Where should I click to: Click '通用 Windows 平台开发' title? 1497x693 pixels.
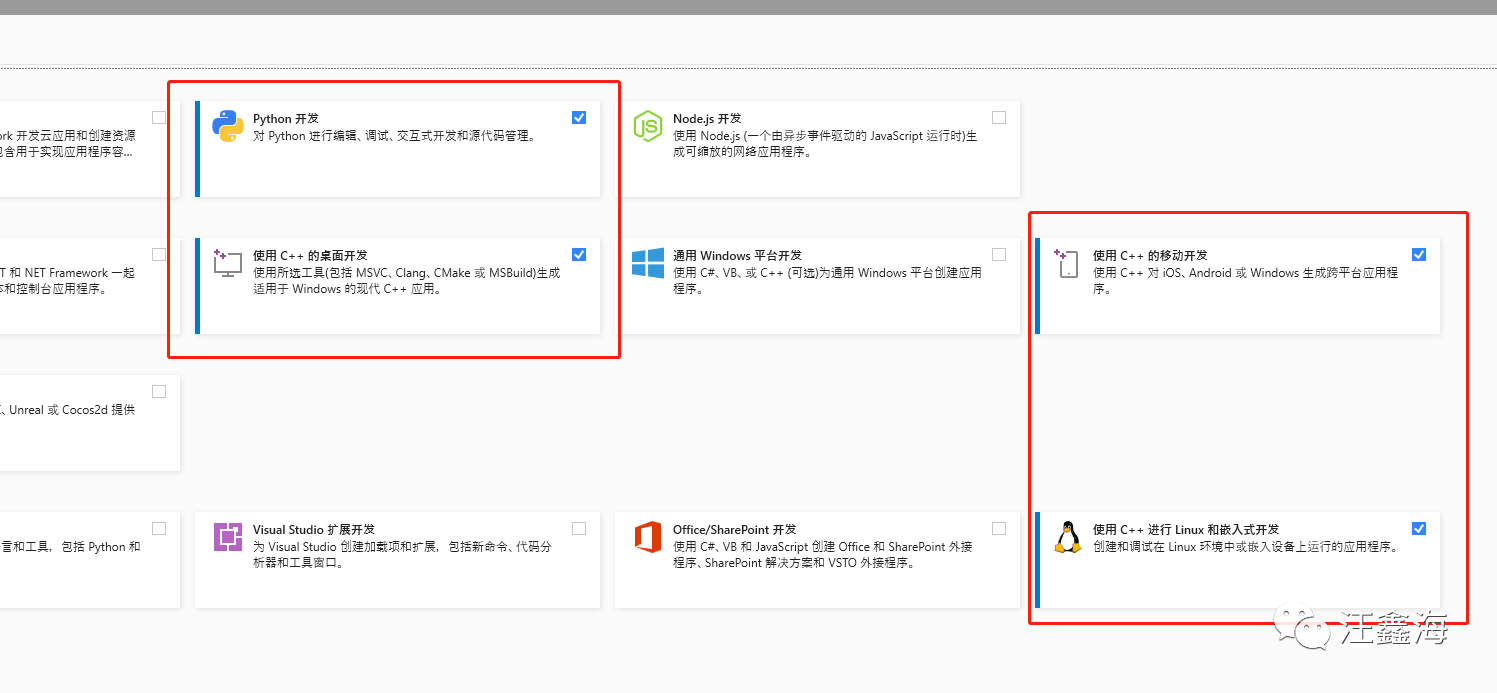coord(737,255)
